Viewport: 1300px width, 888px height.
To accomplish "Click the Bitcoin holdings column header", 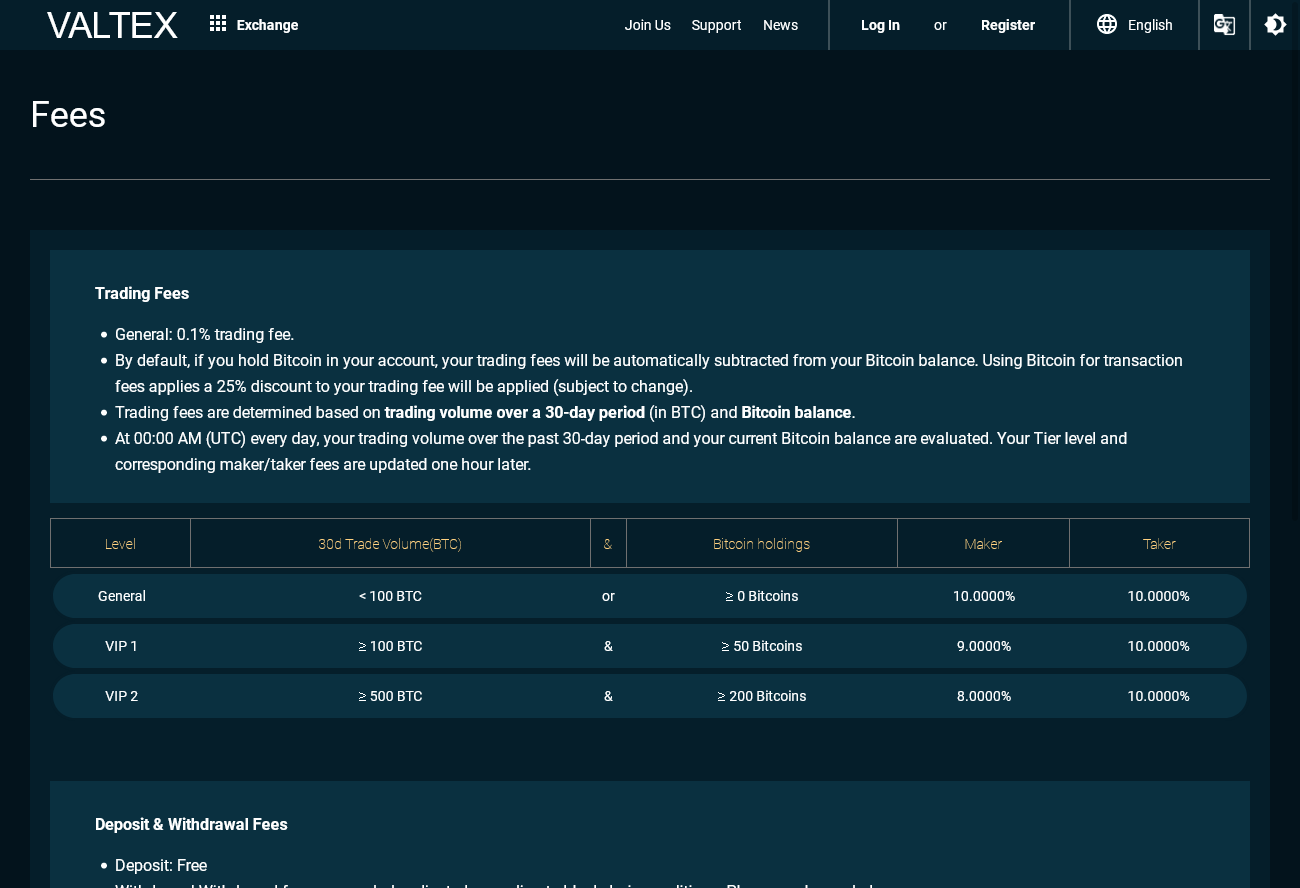I will pyautogui.click(x=762, y=544).
